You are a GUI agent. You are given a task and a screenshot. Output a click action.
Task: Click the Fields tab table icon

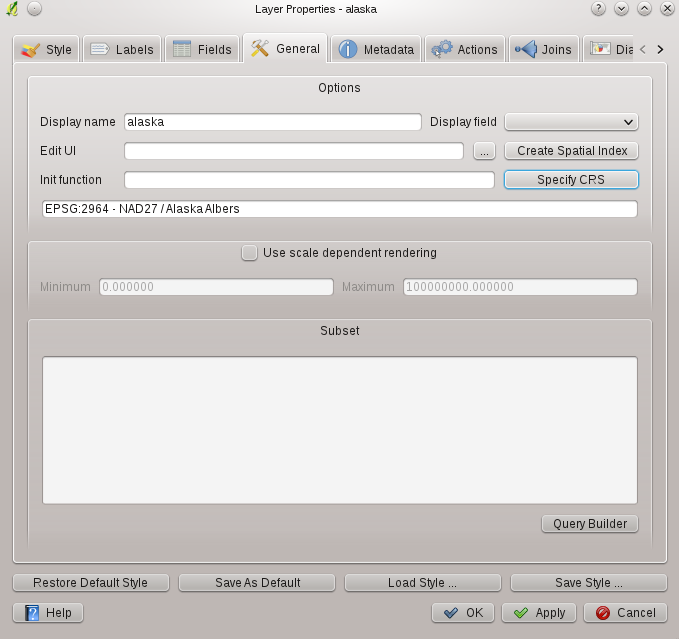point(182,49)
